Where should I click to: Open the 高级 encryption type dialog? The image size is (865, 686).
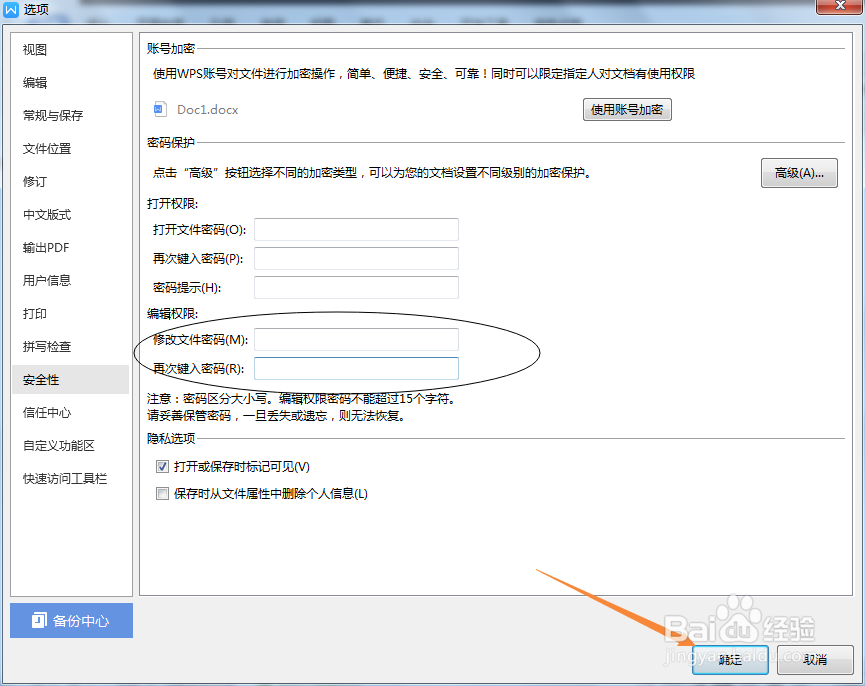(x=799, y=172)
